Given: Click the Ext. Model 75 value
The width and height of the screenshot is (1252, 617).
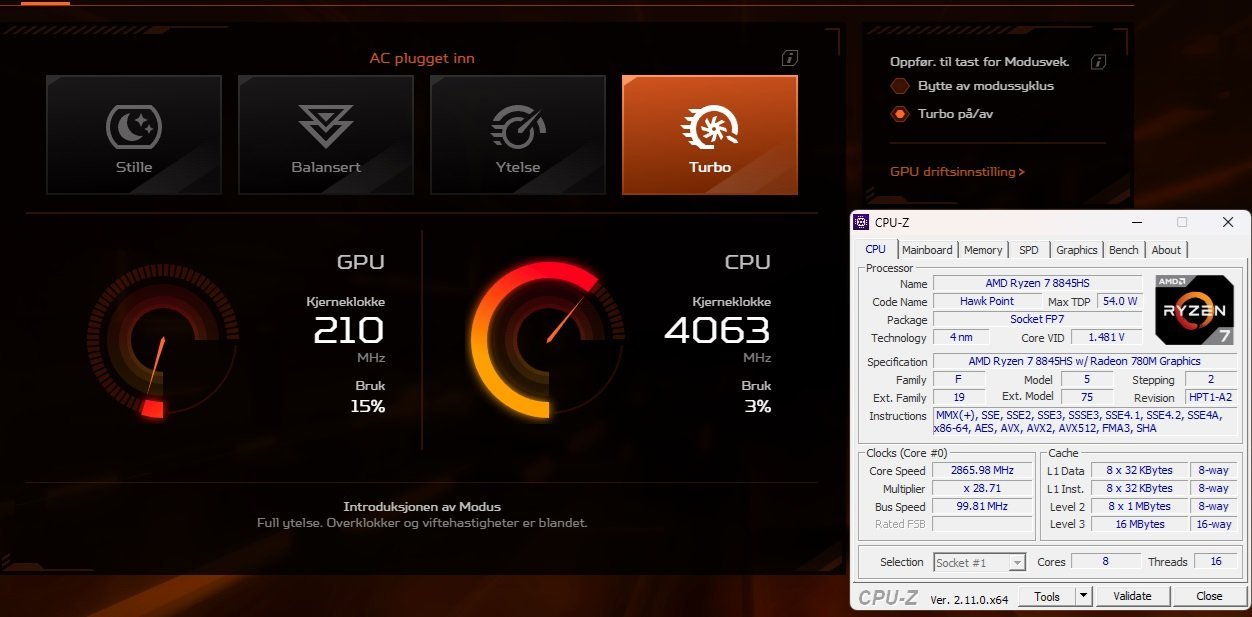Looking at the screenshot, I should click(1088, 398).
